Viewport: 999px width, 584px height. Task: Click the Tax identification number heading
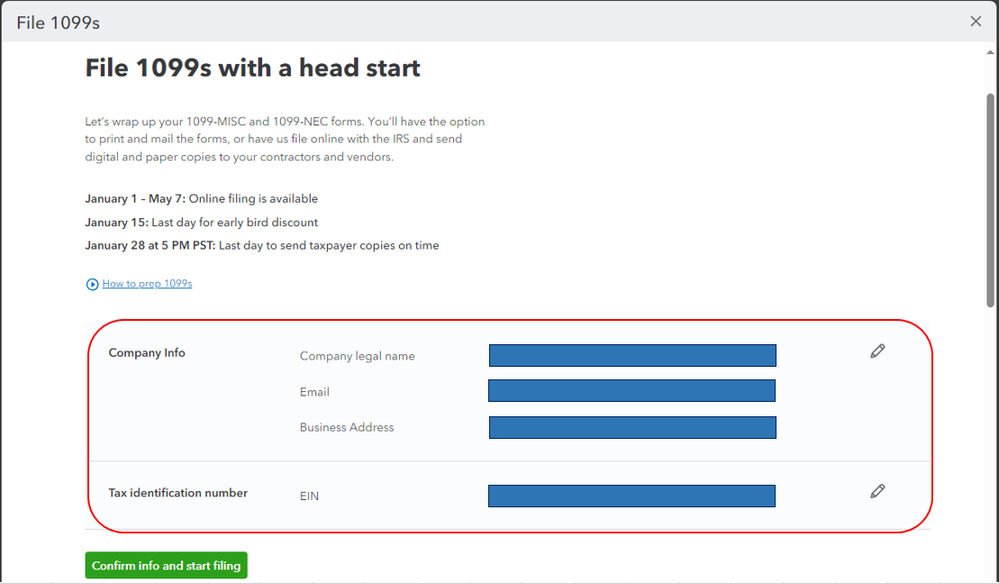click(178, 493)
